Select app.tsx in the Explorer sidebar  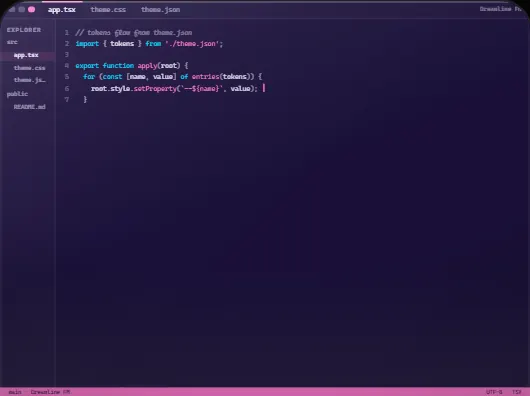(26, 55)
